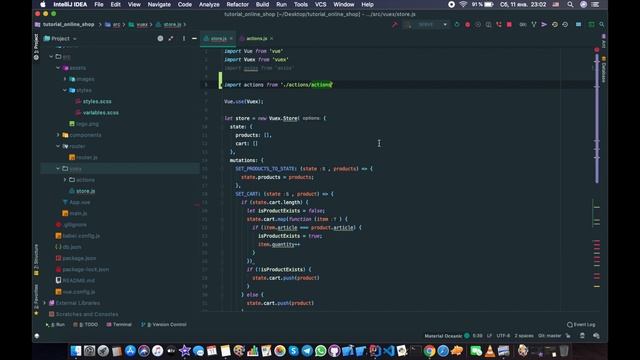This screenshot has height=360, width=640.
Task: Open the VCS menu
Action: (x=320, y=4)
